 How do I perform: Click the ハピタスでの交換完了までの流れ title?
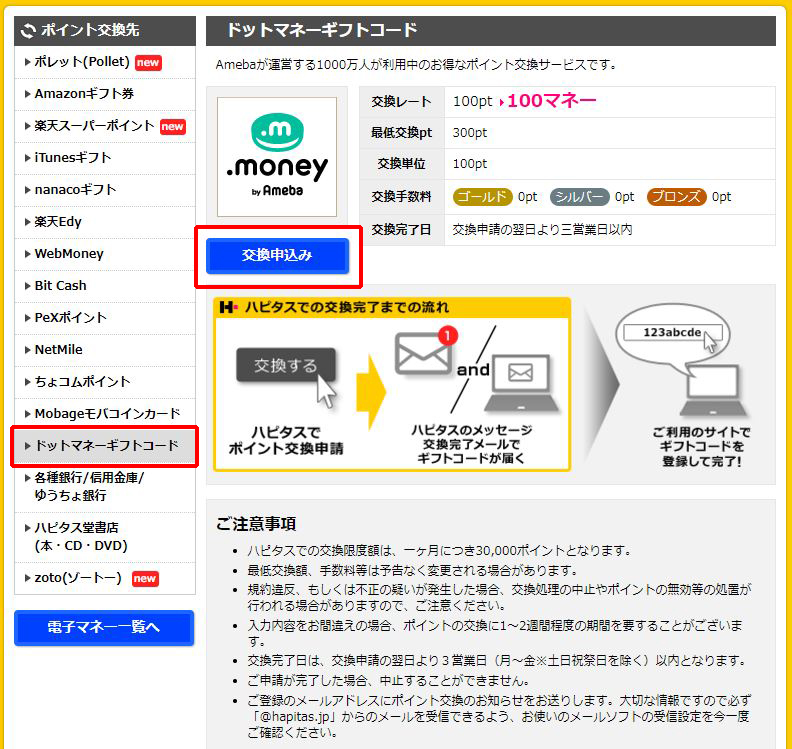coord(346,307)
